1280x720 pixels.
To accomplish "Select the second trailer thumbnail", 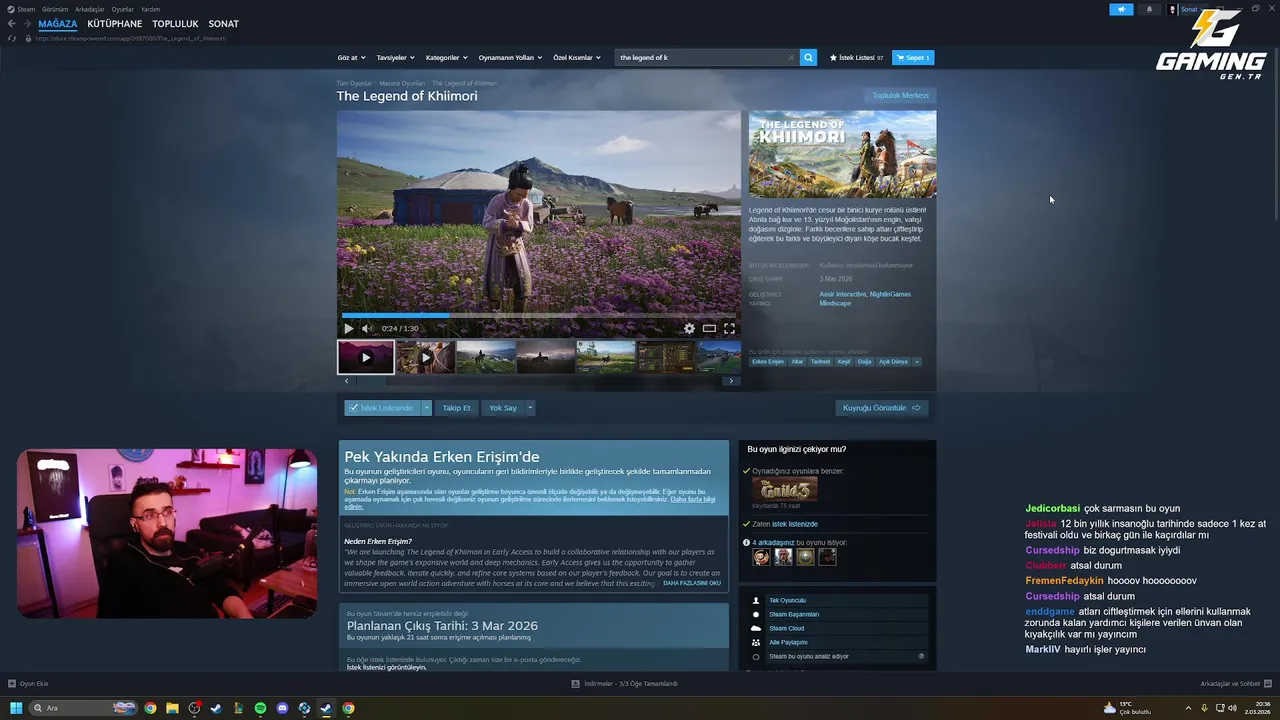I will [426, 357].
